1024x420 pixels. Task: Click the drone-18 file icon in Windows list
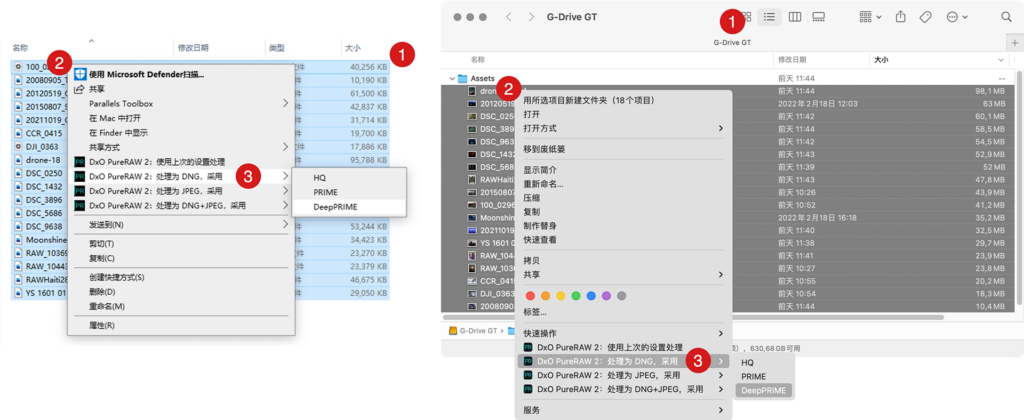click(x=18, y=160)
